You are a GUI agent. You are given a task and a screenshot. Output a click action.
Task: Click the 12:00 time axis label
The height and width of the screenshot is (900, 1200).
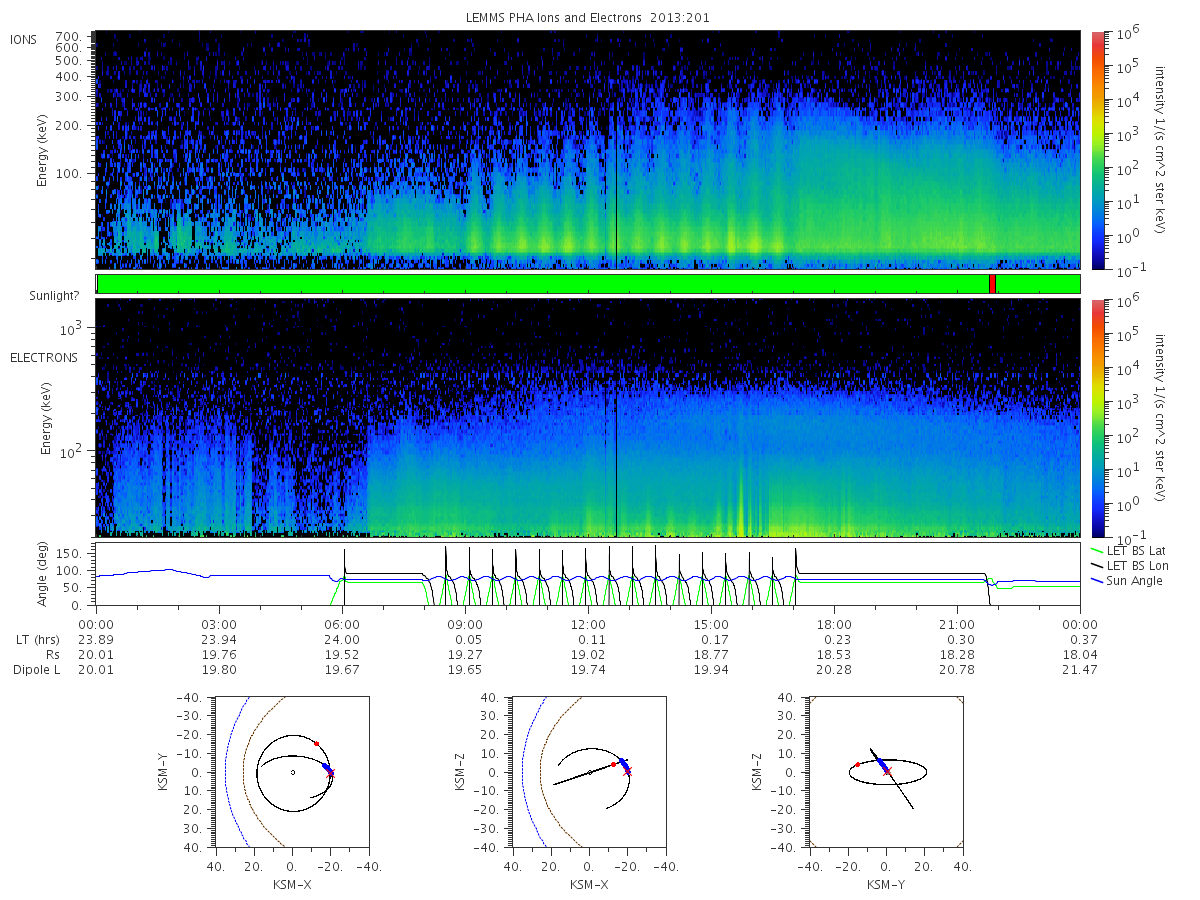[588, 622]
